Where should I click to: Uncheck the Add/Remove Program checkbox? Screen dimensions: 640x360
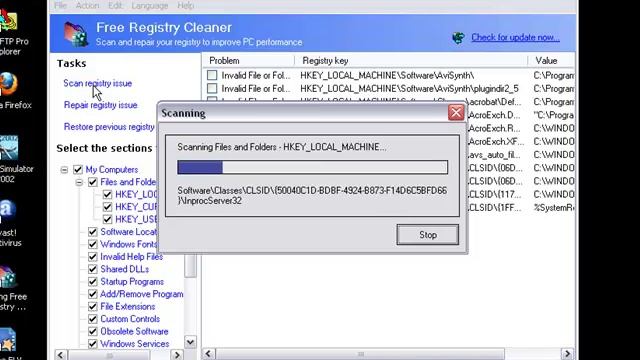click(x=93, y=294)
